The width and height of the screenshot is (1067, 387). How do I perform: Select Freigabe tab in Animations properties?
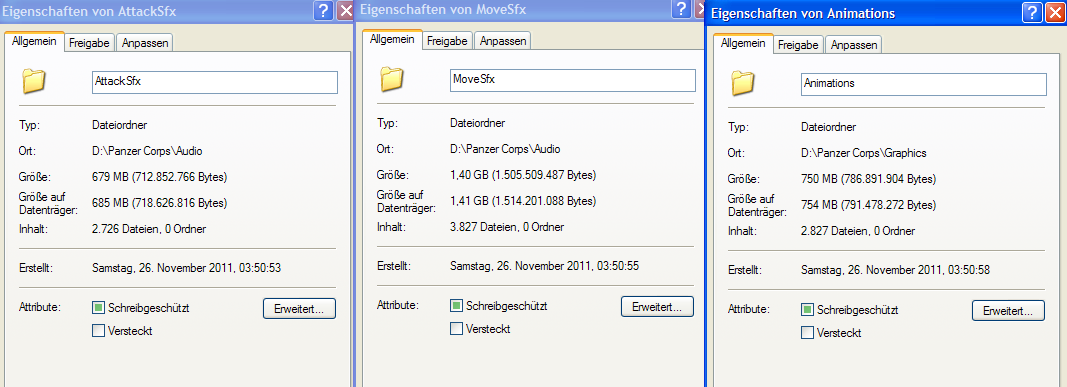(x=798, y=45)
